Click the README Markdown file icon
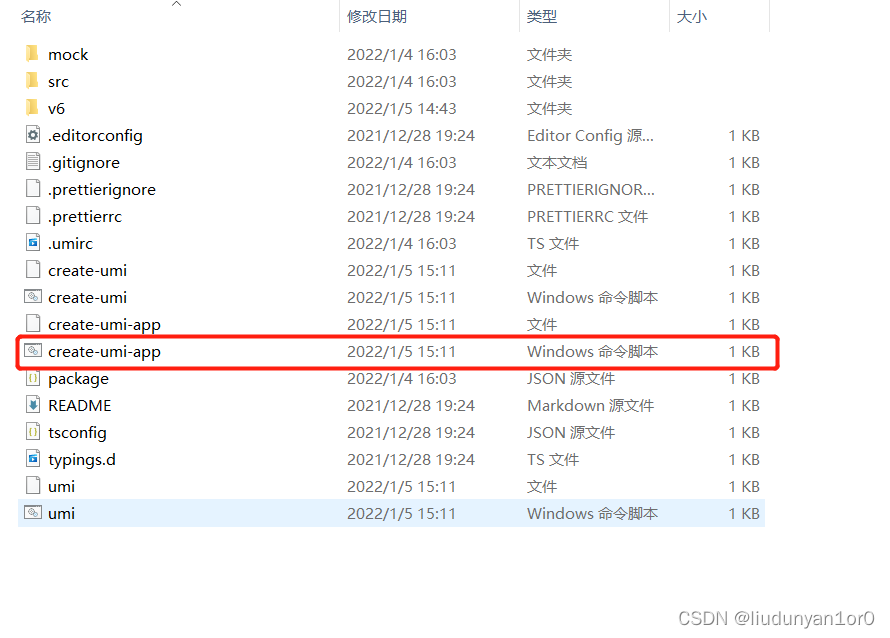Viewport: 890px width, 638px height. point(33,405)
